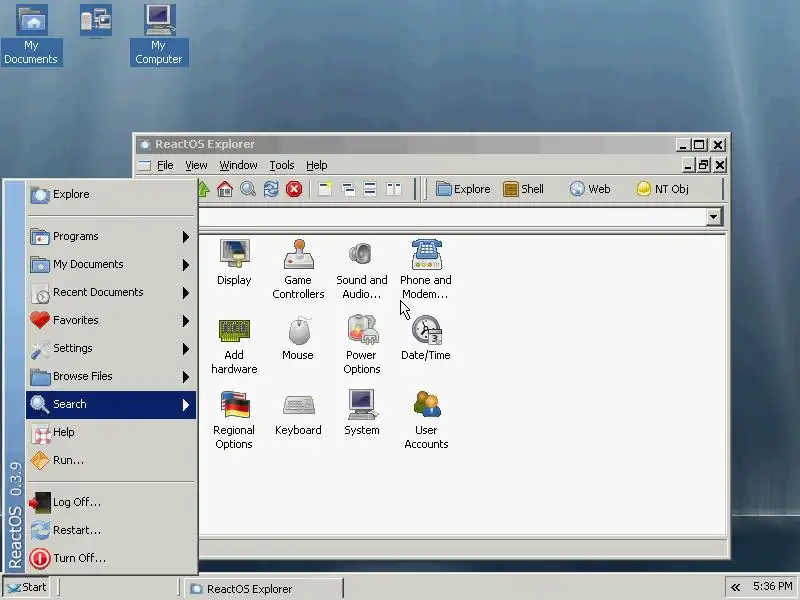Click the Home toolbar icon
This screenshot has width=800, height=600.
click(x=225, y=189)
